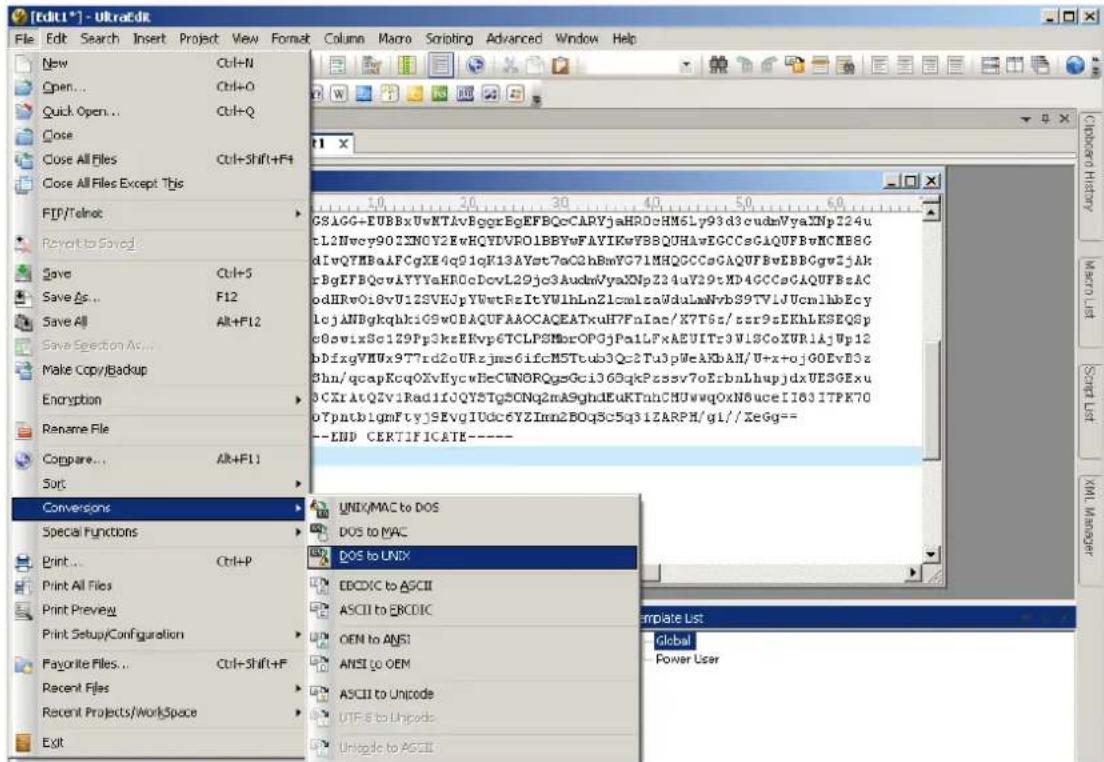Select Power User in Template List
The height and width of the screenshot is (762, 1104).
687,660
